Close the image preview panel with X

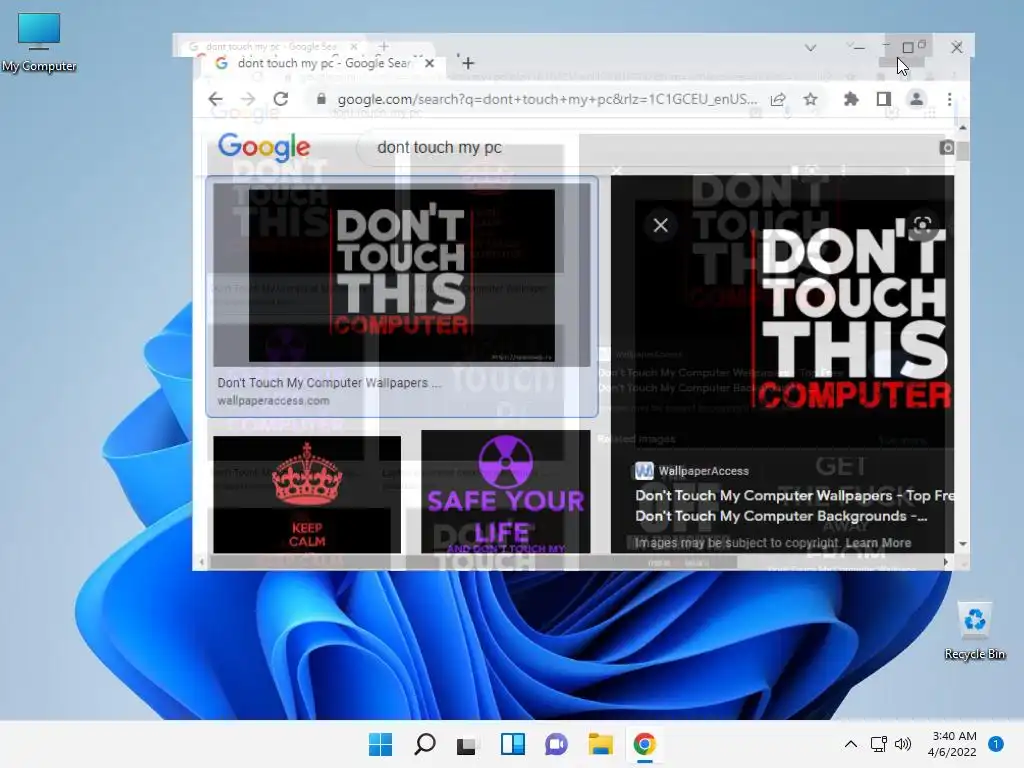click(660, 225)
